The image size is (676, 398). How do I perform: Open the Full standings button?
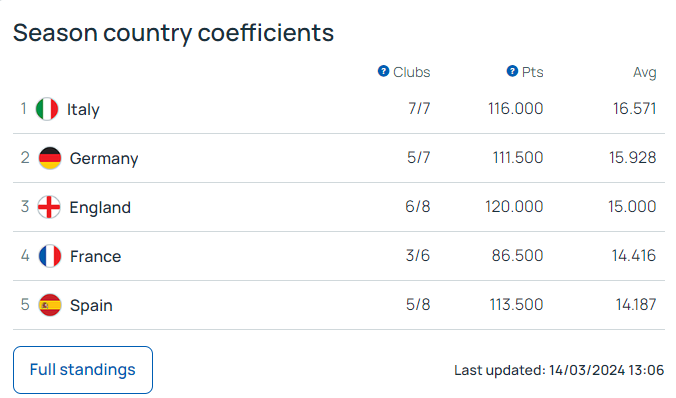tap(83, 370)
